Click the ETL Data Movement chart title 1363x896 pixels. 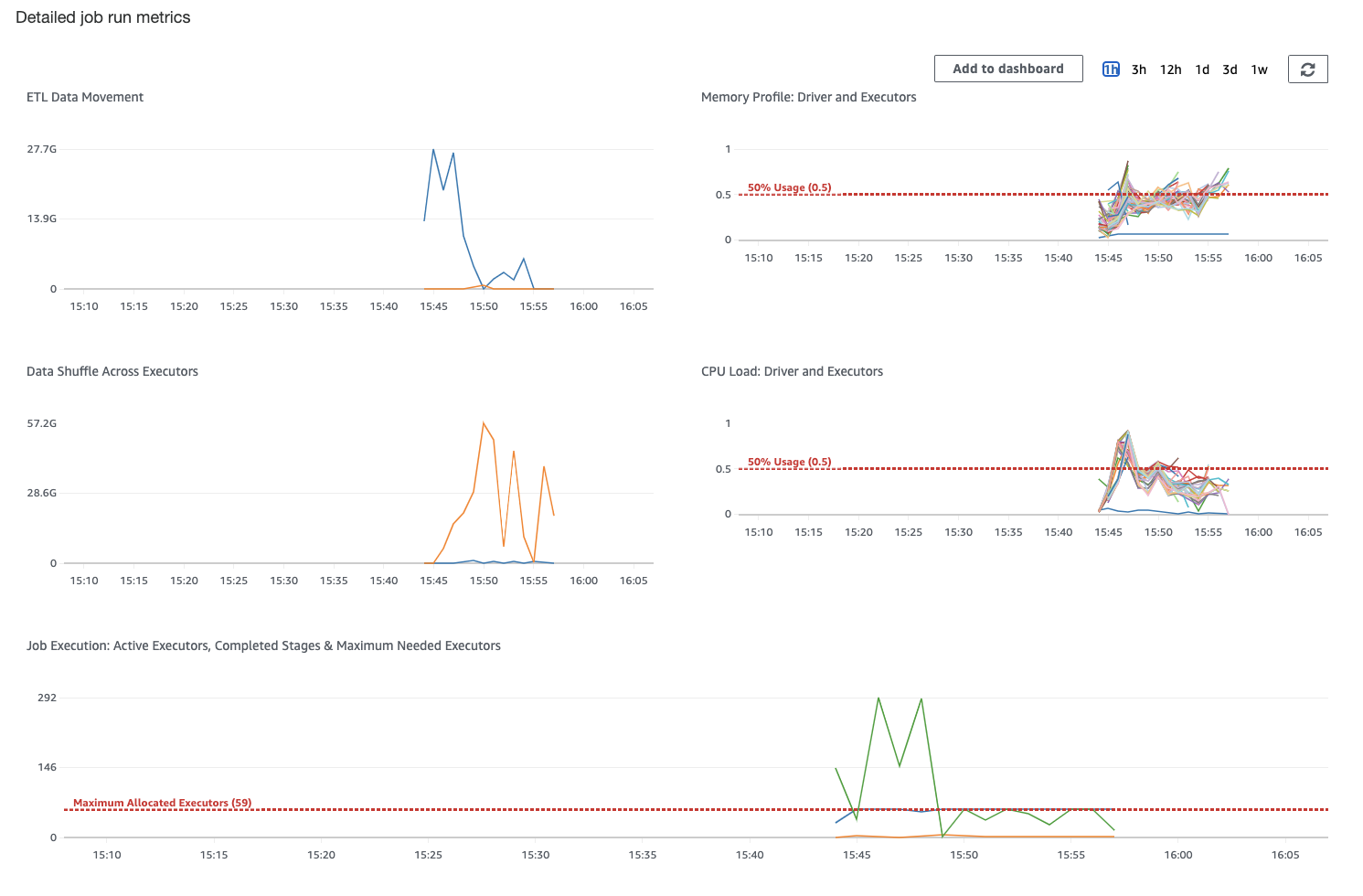[85, 97]
